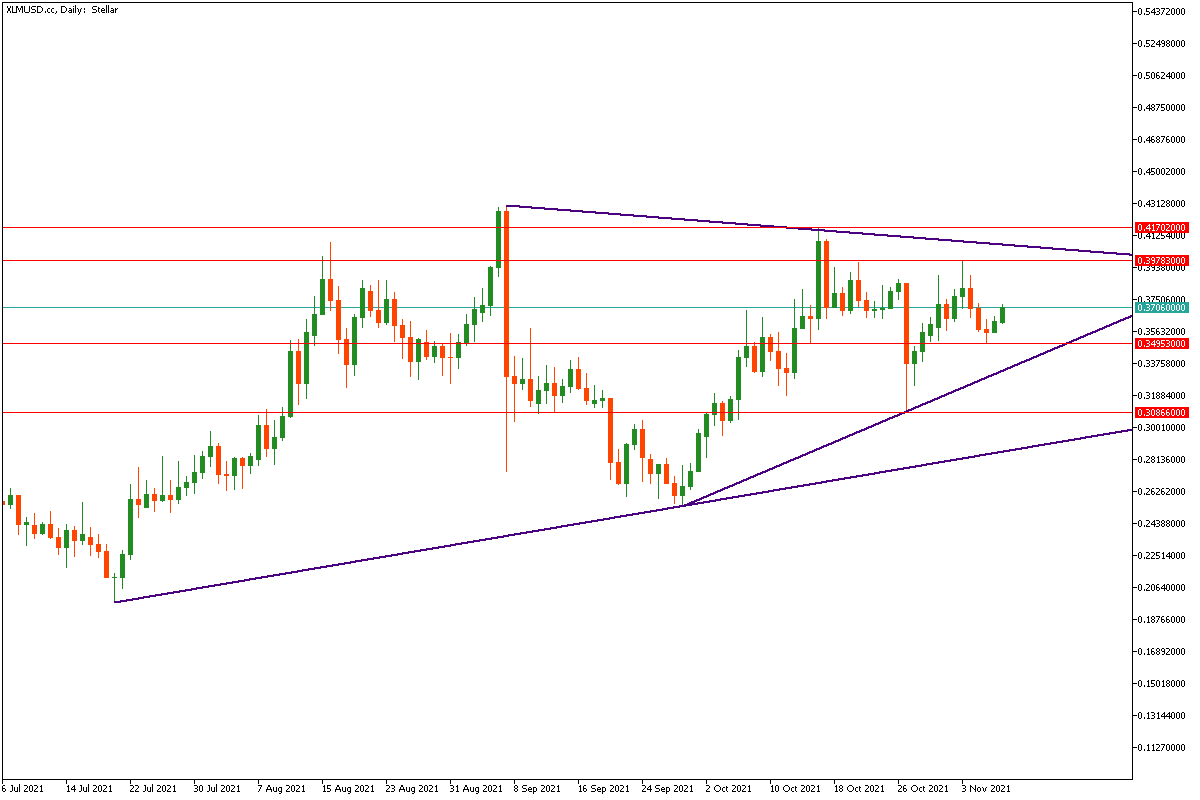Click the 0.20640000 price scale value
Viewport: 1200px width, 800px height.
[x=1161, y=587]
